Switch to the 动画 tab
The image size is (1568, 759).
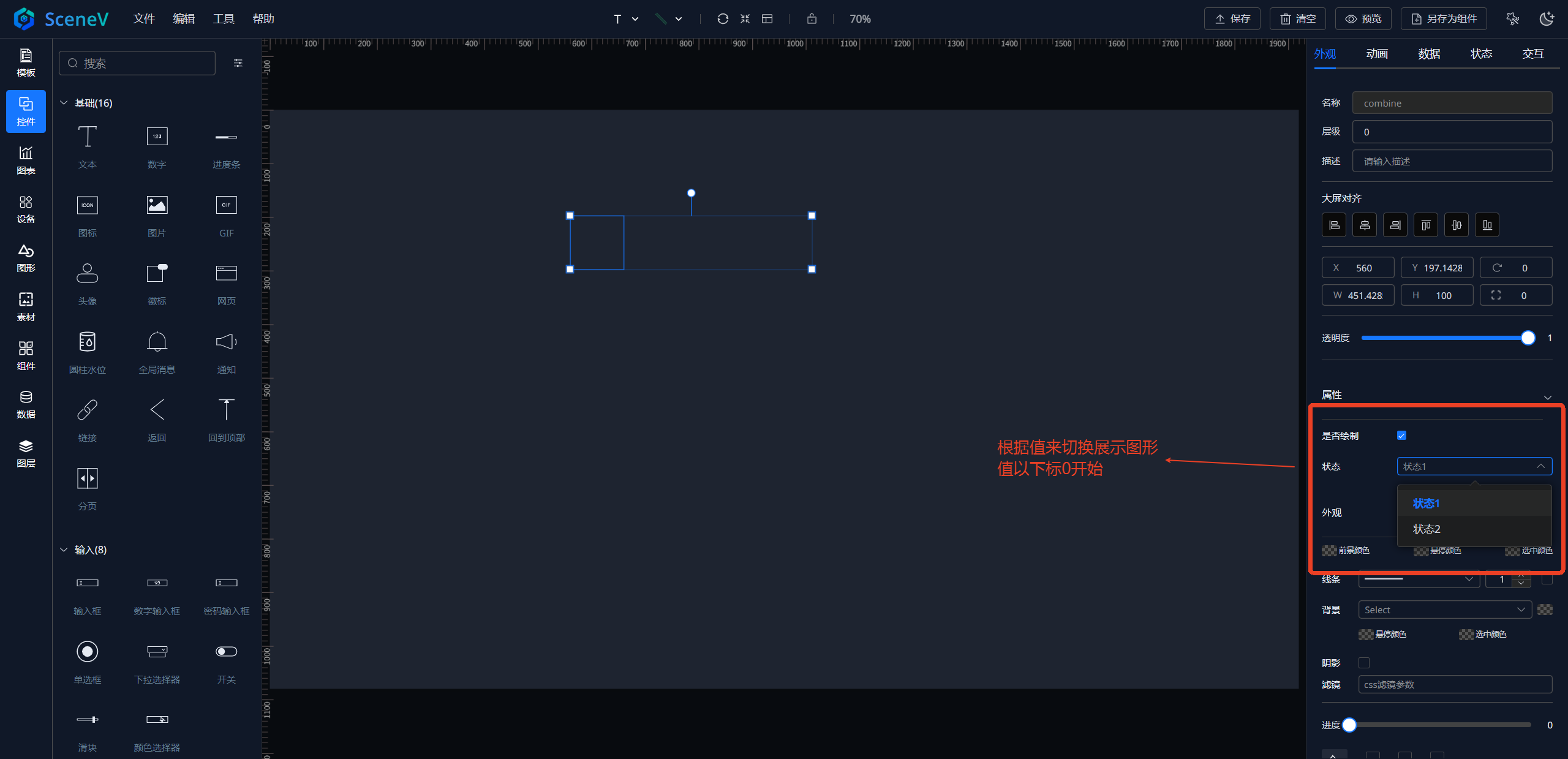click(1377, 54)
